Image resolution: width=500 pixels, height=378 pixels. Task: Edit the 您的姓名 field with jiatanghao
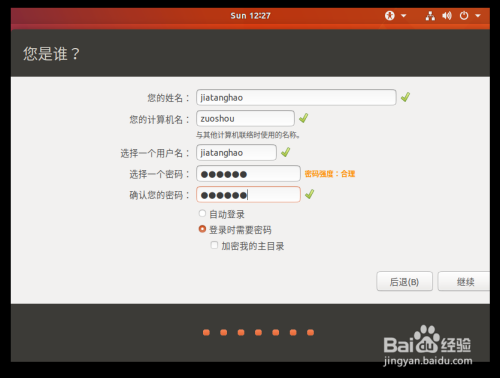[296, 98]
